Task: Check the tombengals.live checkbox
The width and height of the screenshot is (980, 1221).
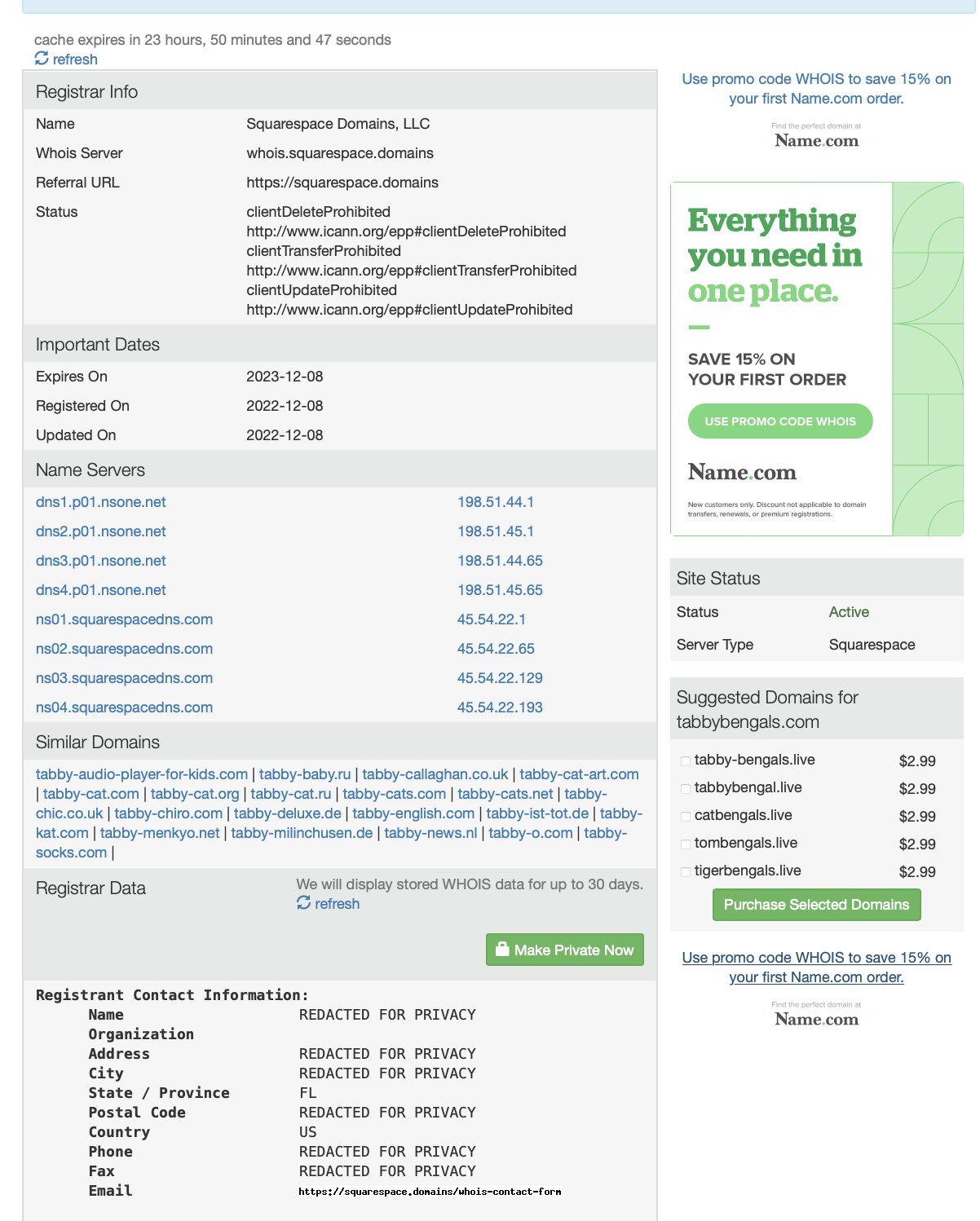Action: tap(686, 844)
